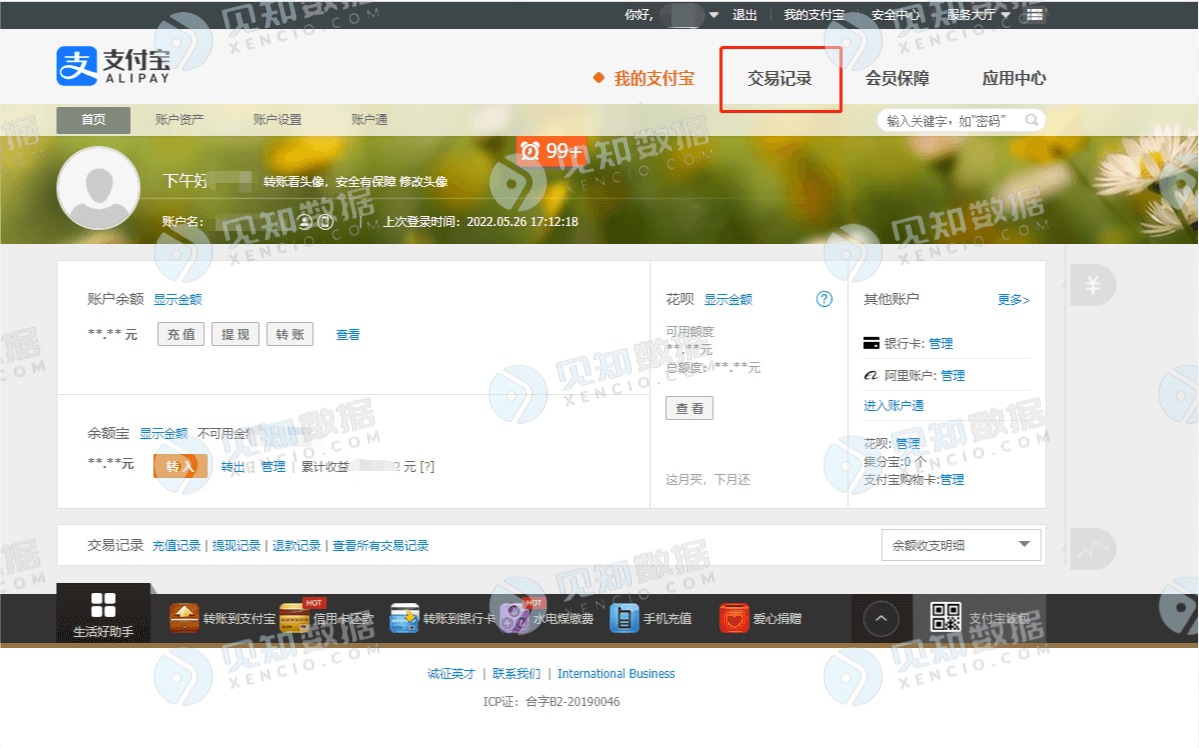Switch to the 交易记录 tab

click(x=780, y=78)
